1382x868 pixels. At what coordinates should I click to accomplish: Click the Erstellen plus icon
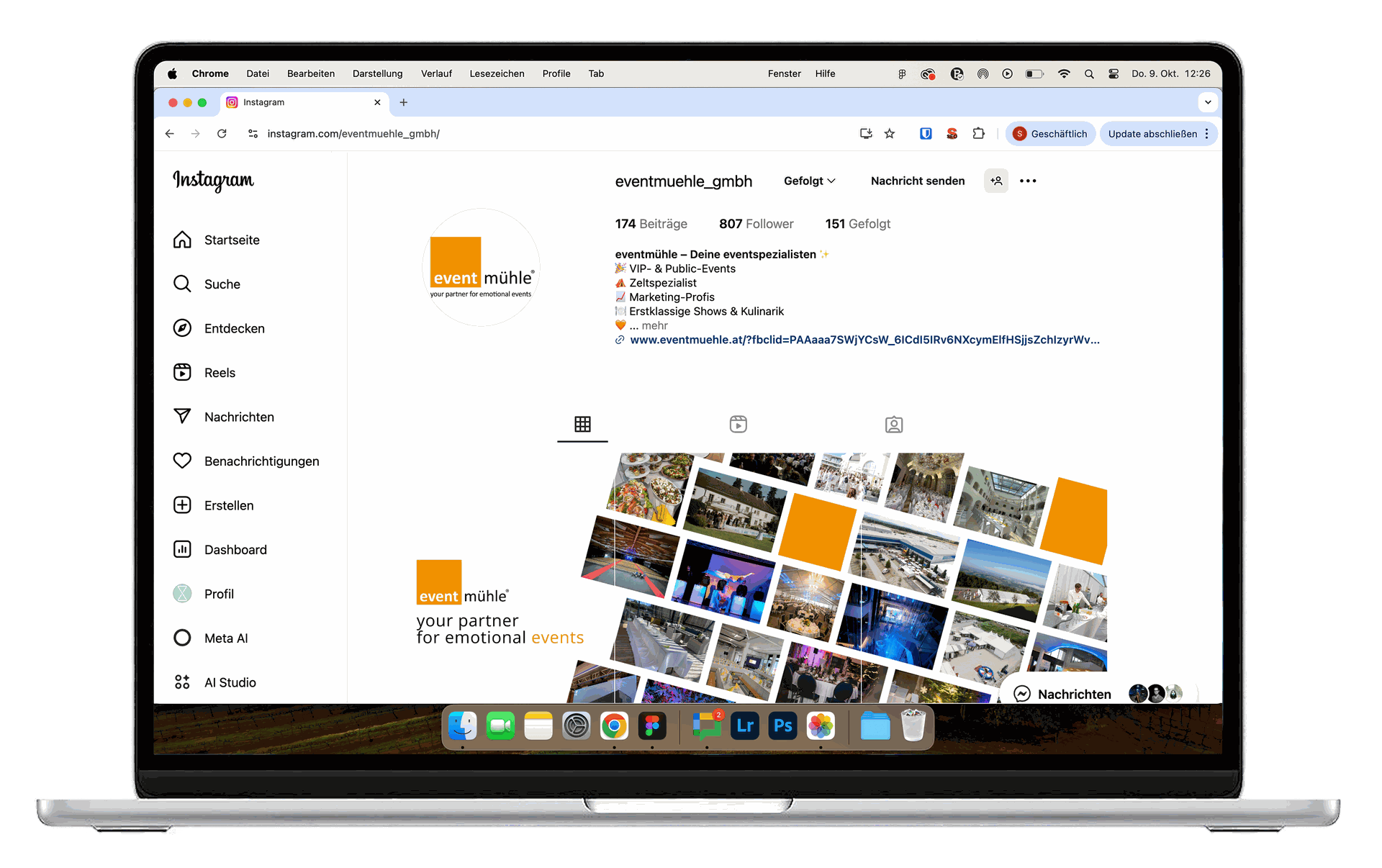(x=182, y=505)
